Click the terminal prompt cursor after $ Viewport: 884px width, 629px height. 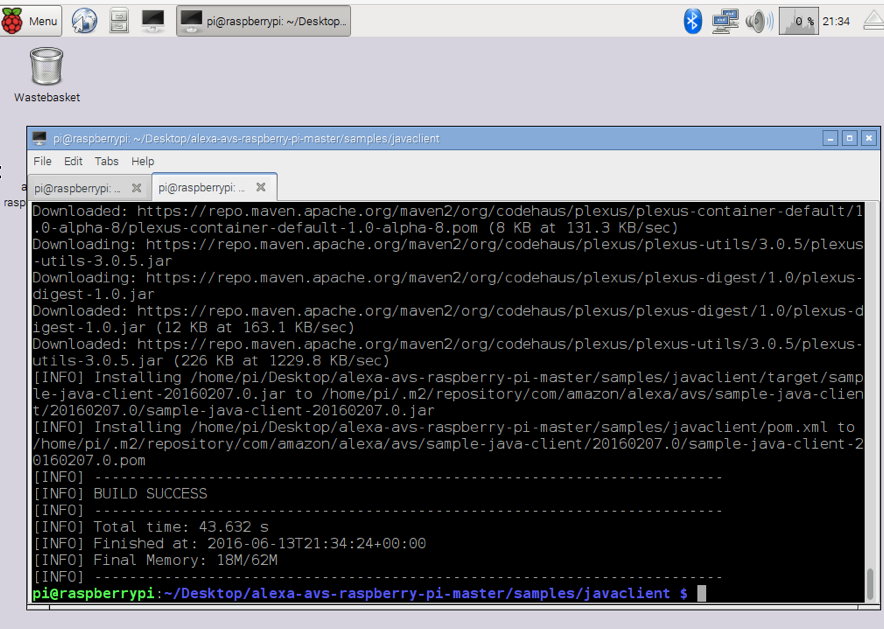pos(701,593)
